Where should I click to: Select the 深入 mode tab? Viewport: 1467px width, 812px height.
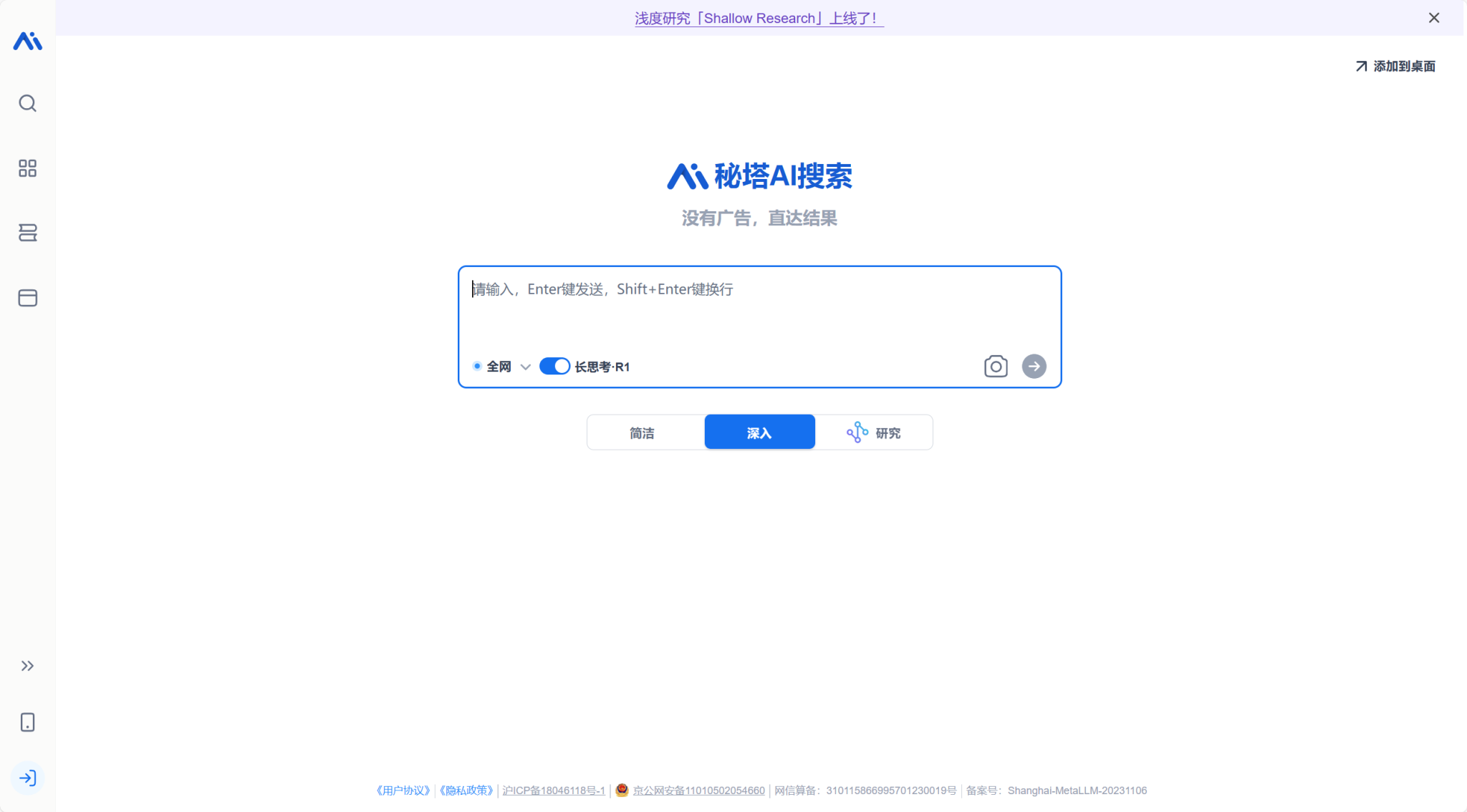tap(759, 432)
